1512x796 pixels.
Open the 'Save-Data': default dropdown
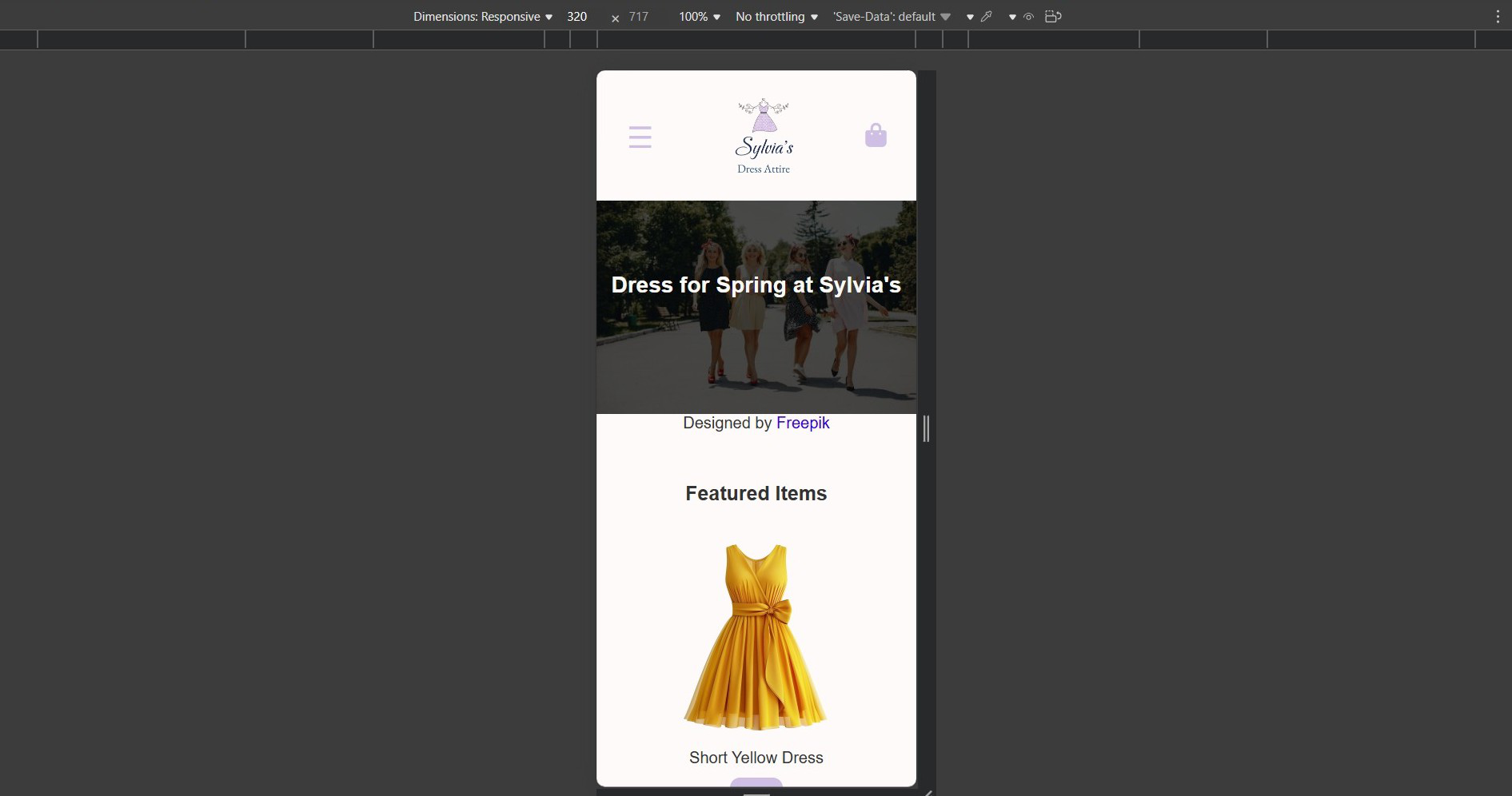[x=891, y=17]
